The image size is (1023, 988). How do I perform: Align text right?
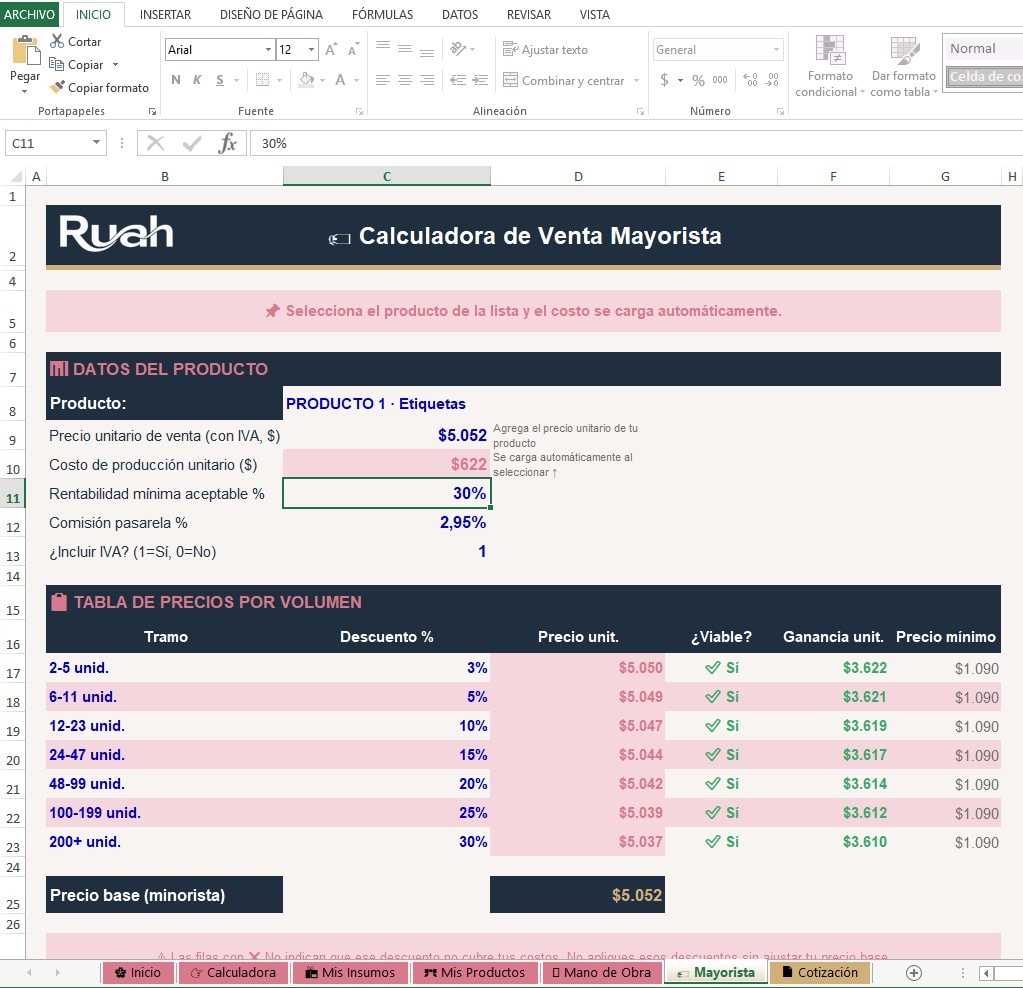pos(427,80)
